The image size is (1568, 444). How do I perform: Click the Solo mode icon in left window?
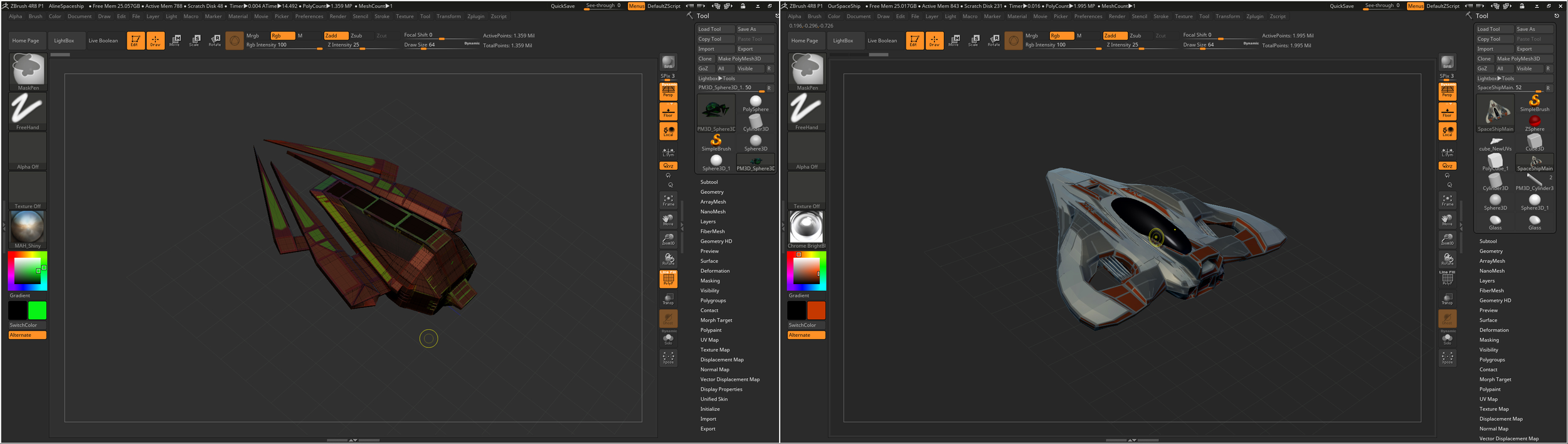click(668, 339)
